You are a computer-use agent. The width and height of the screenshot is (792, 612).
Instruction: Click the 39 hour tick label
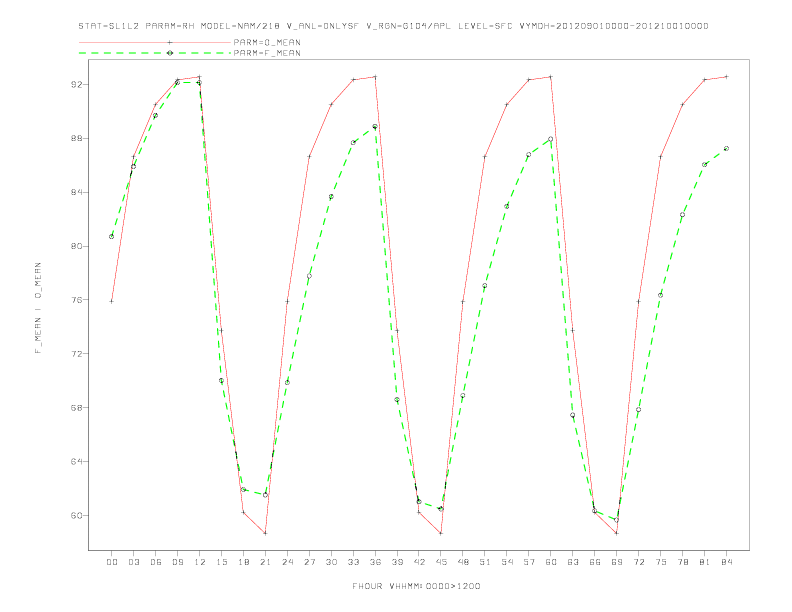(x=397, y=562)
